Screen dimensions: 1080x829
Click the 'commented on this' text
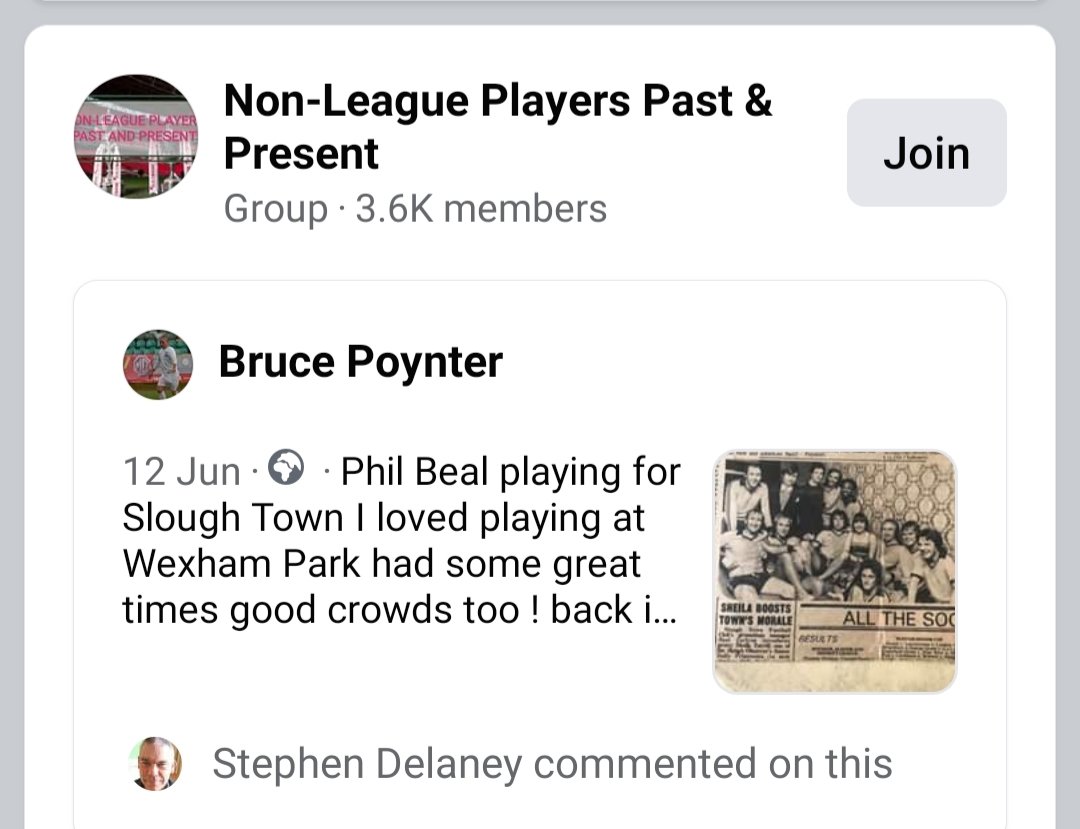[713, 764]
